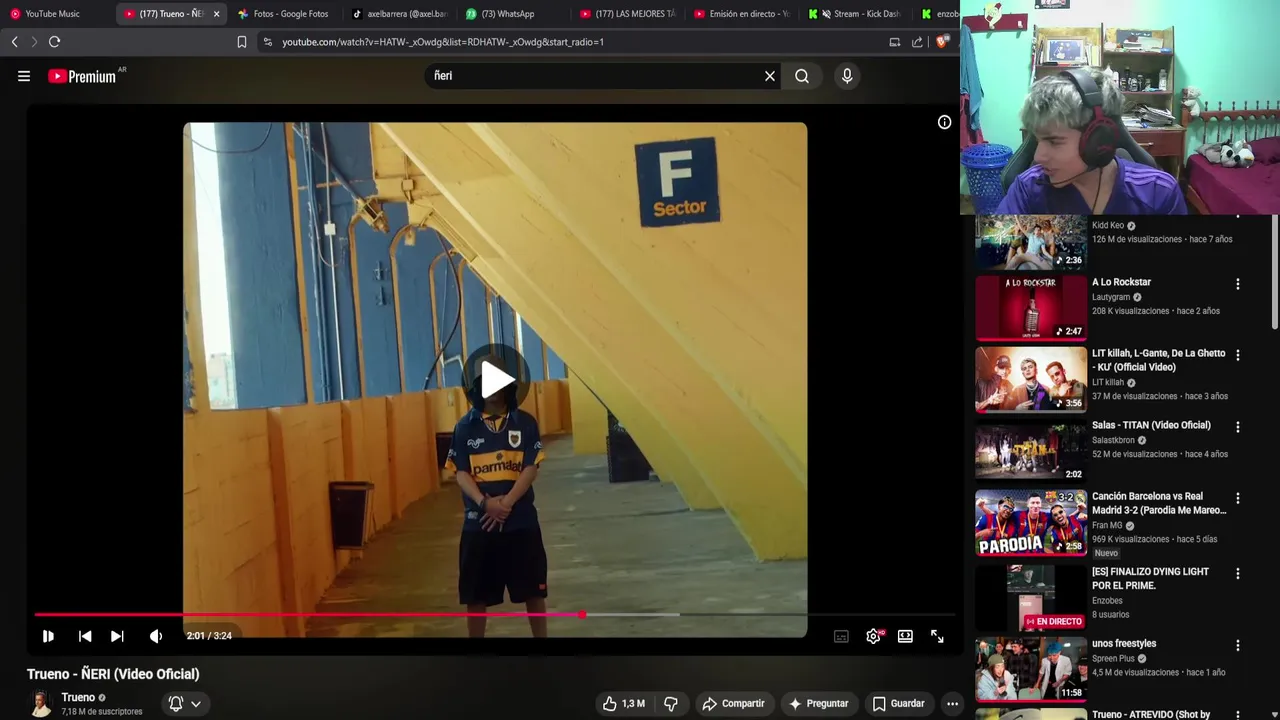This screenshot has width=1280, height=720.
Task: Go back with the browser back arrow
Action: (x=14, y=42)
